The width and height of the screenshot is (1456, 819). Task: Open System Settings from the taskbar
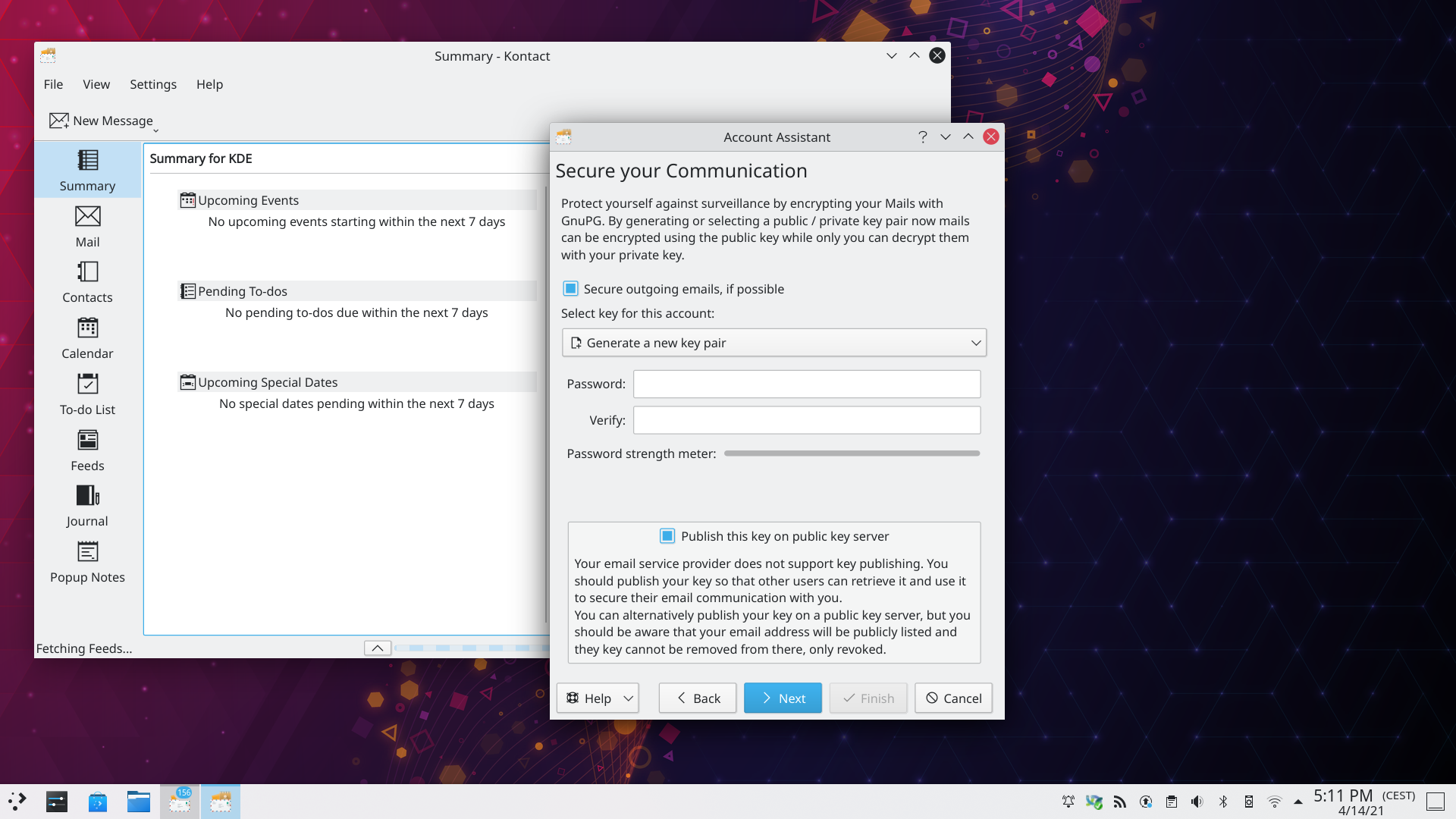coord(57,802)
